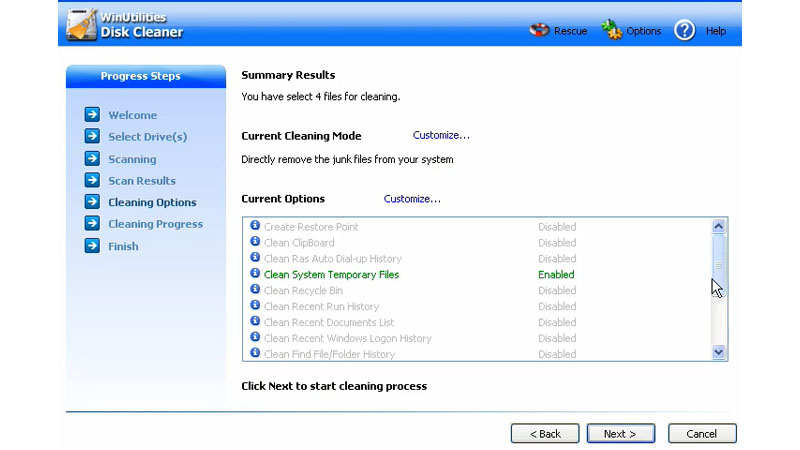Click info icon for Clean Recycle Bin
The image size is (800, 450).
(255, 289)
